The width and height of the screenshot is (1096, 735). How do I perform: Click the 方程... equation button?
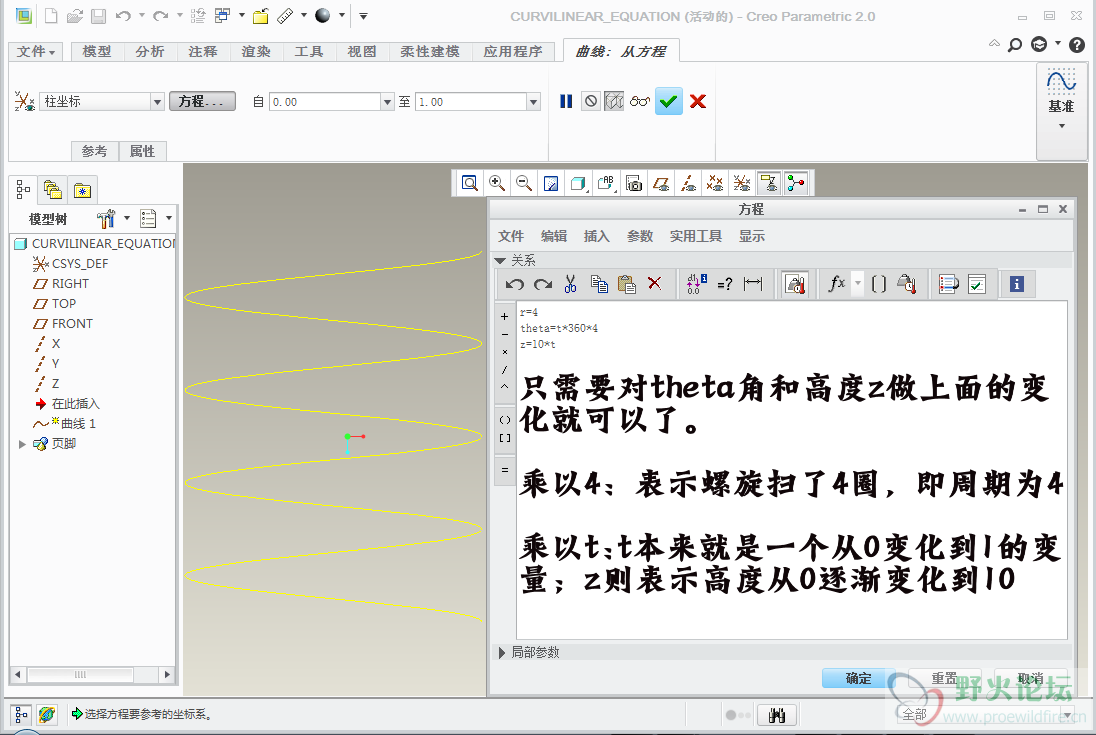click(x=202, y=101)
